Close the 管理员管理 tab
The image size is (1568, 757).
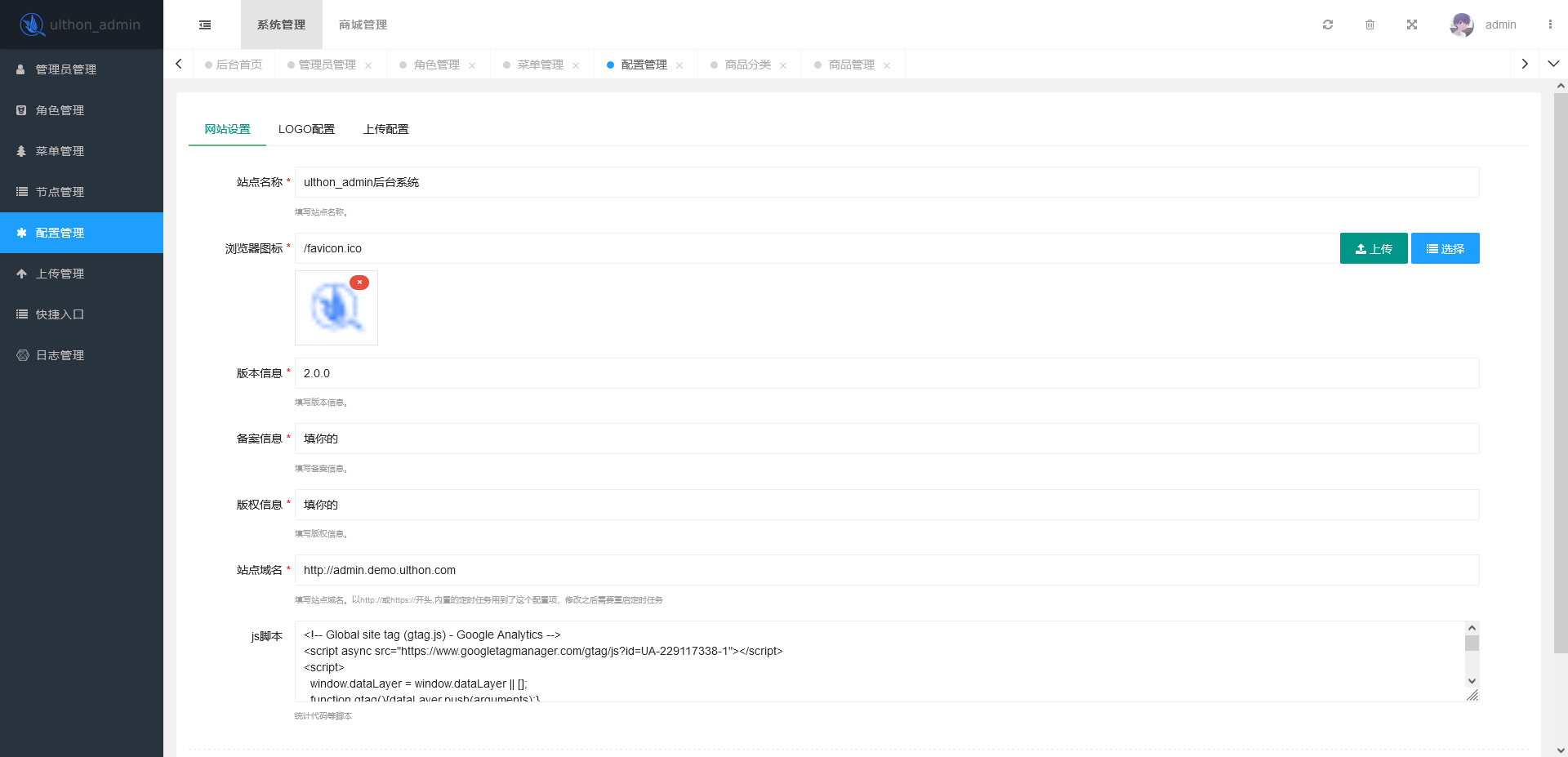[368, 65]
